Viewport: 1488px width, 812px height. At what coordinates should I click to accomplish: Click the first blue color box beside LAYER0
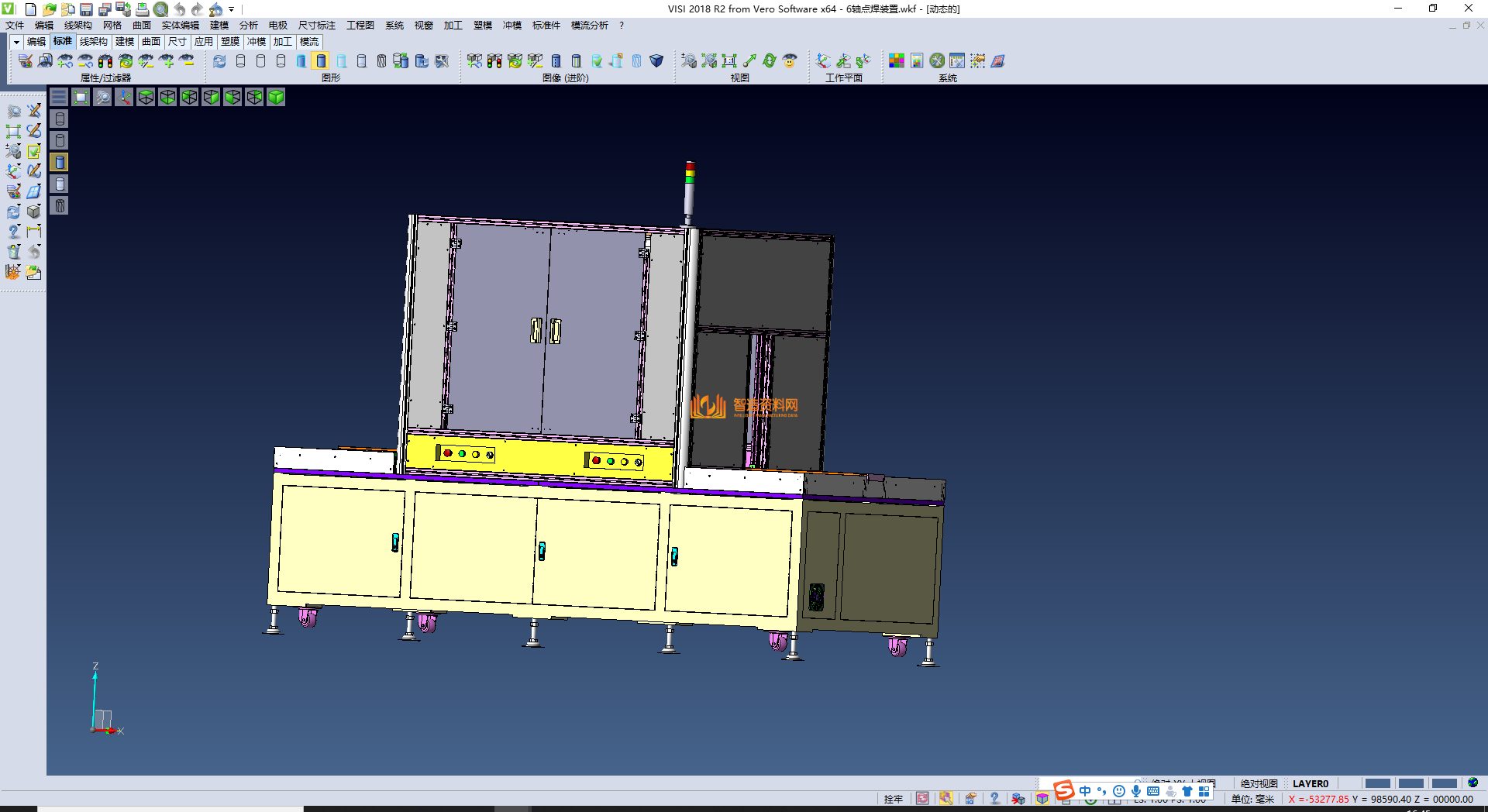(1377, 783)
